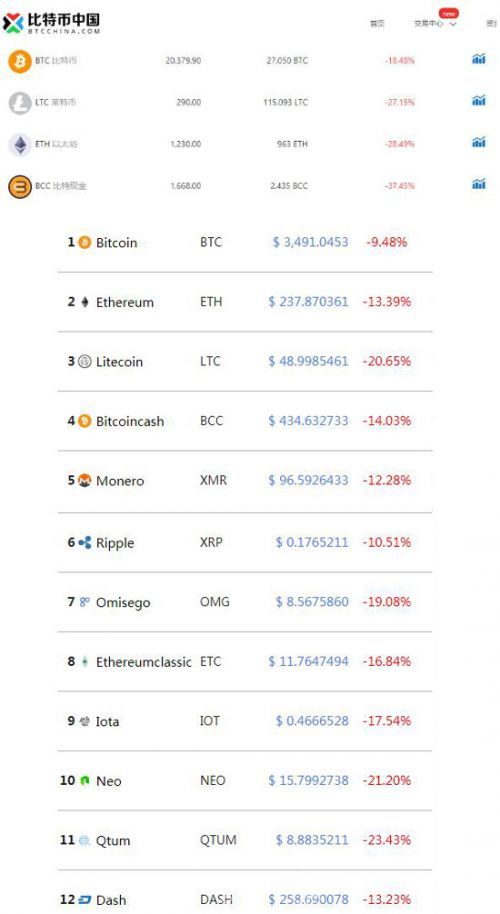The height and width of the screenshot is (914, 500).
Task: Select the Litecoin price $ 48.9985461
Action: pos(308,361)
